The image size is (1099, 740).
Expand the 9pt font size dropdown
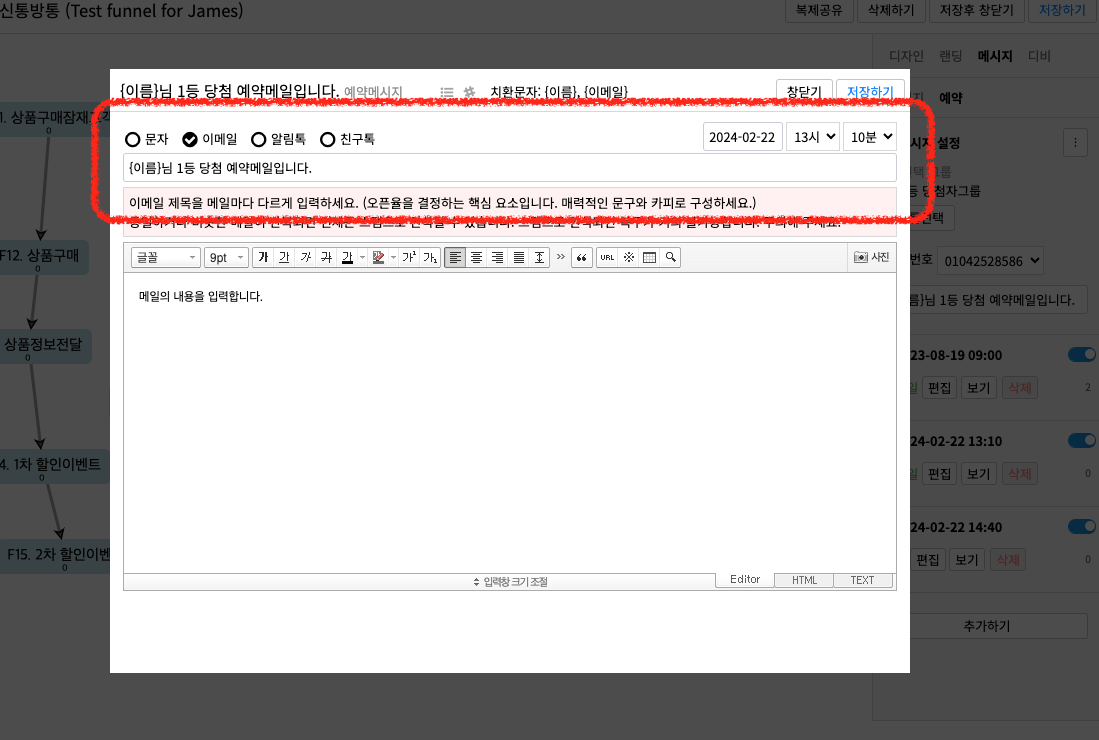pyautogui.click(x=226, y=258)
